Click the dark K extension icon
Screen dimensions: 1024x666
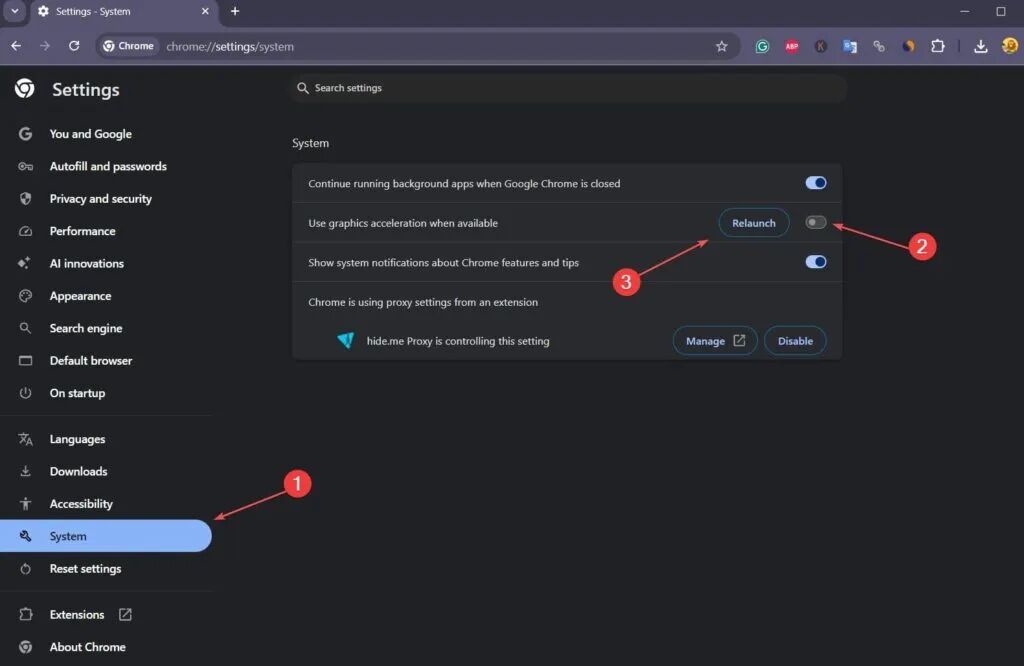(821, 46)
